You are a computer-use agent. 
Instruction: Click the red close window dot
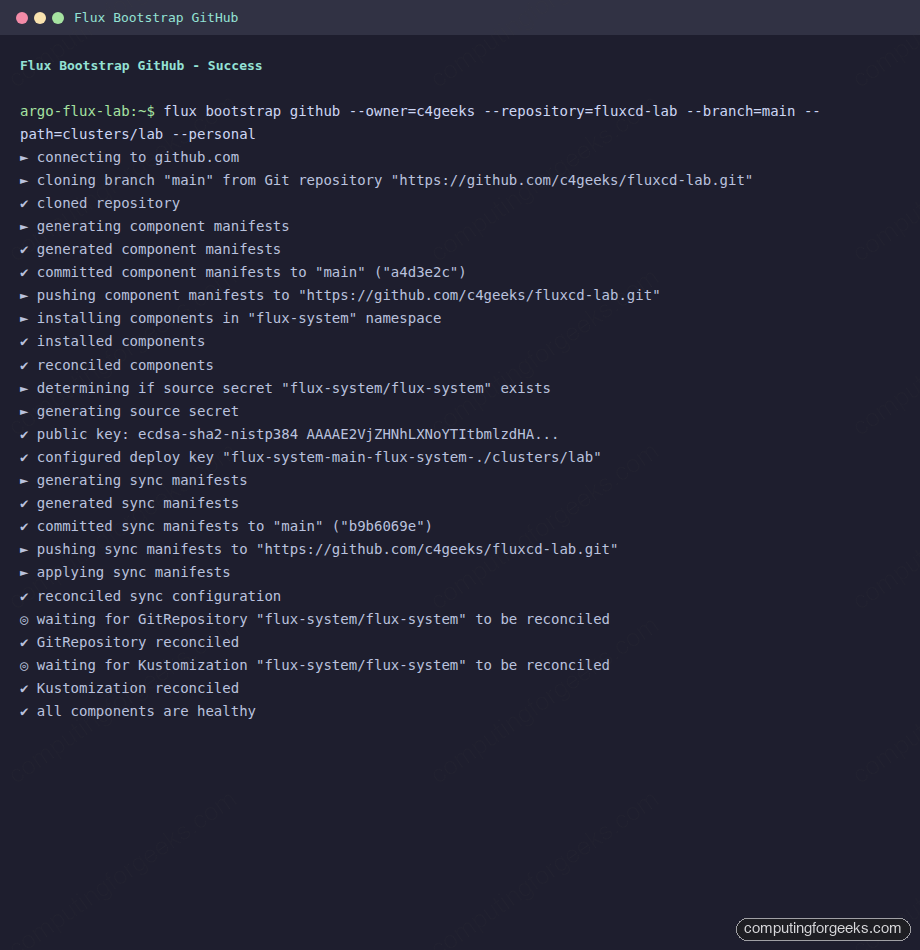pos(22,18)
